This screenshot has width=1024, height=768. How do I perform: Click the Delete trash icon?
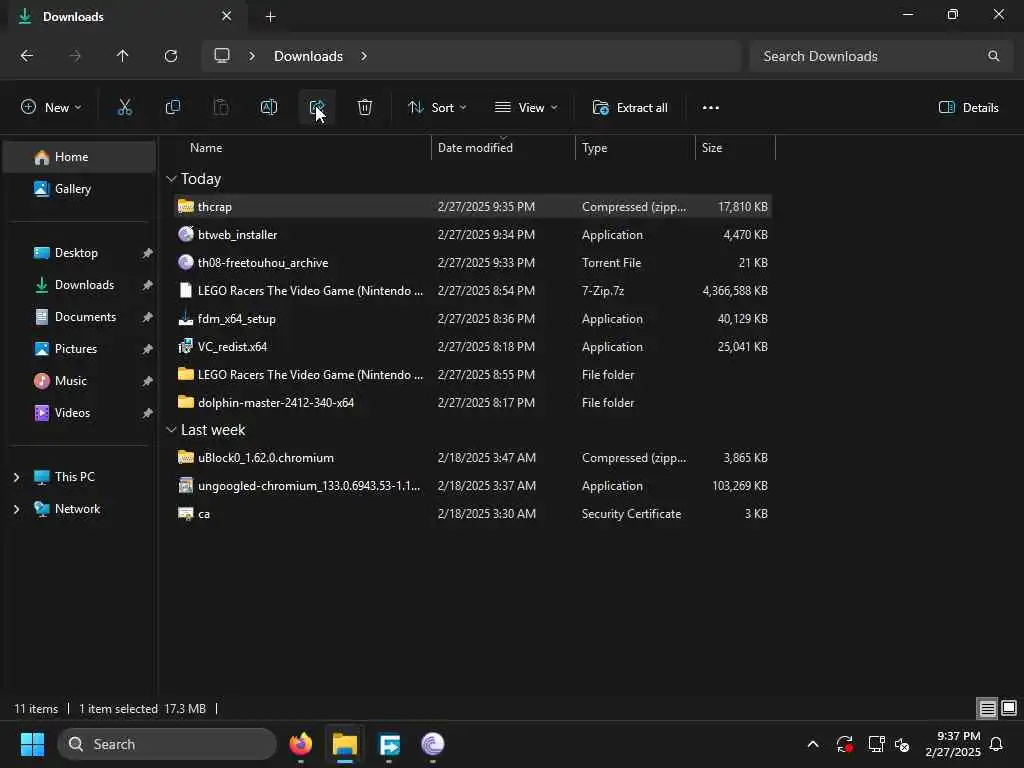click(365, 108)
